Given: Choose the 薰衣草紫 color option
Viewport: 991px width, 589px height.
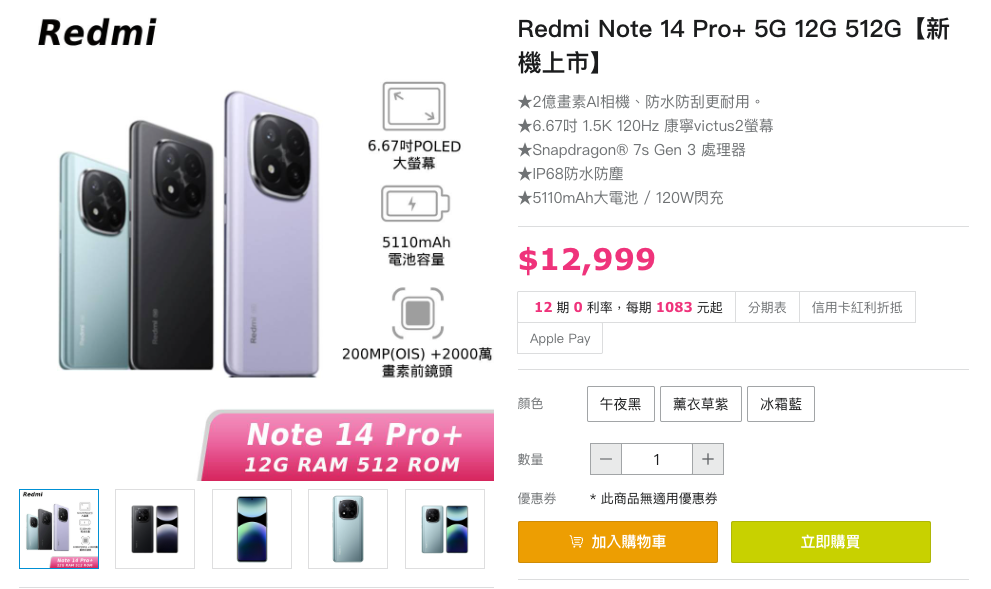Looking at the screenshot, I should coord(700,404).
